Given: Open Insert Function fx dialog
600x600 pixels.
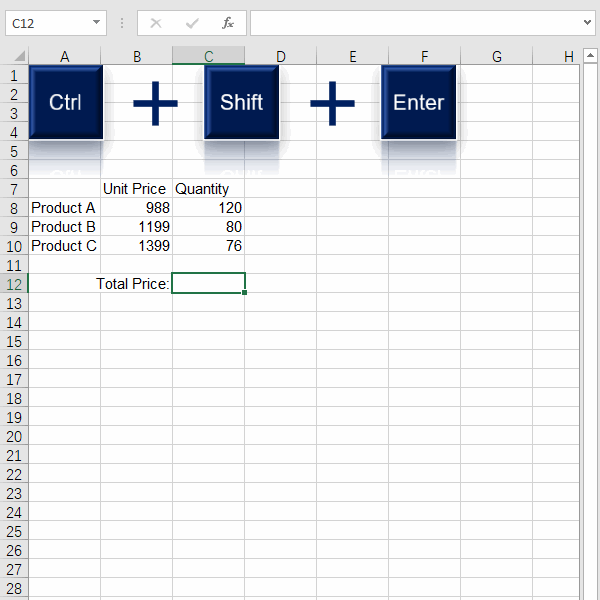Looking at the screenshot, I should 228,23.
